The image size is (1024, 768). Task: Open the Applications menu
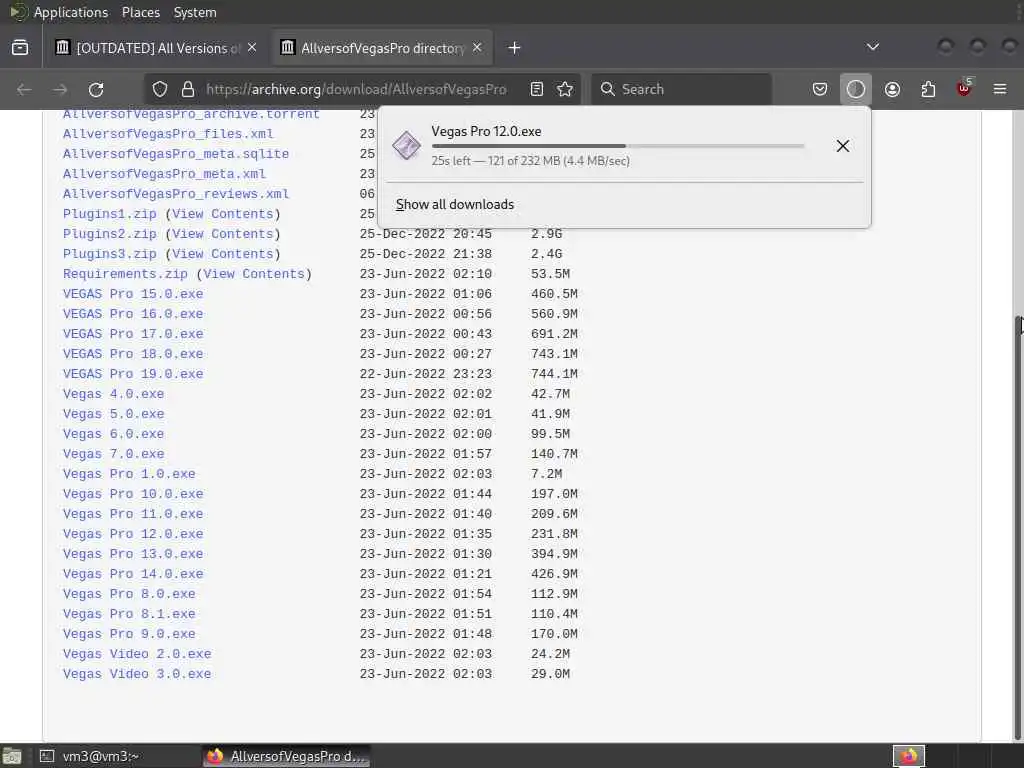click(x=71, y=12)
